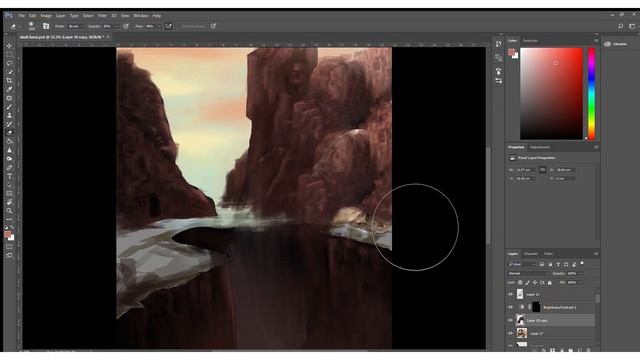Select the Lasso tool
Image resolution: width=640 pixels, height=360 pixels.
[9, 63]
